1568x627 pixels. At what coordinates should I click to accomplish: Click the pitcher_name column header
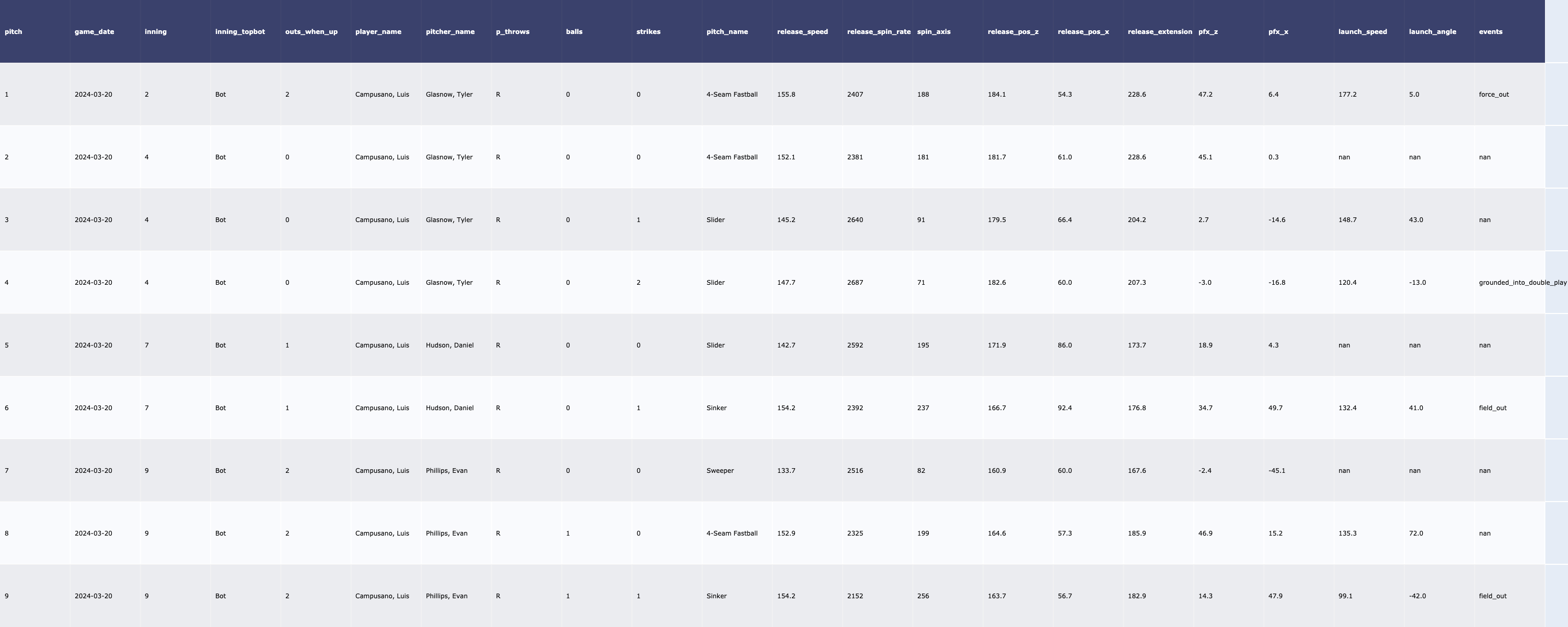(x=450, y=32)
